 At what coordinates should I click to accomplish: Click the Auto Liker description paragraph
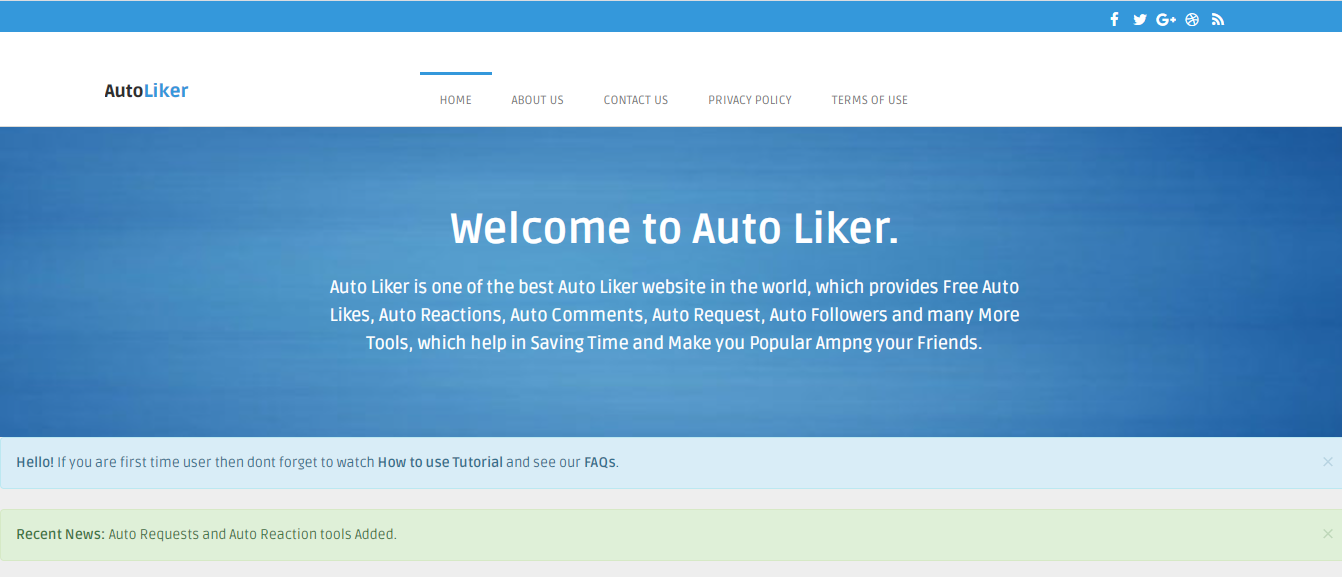[x=674, y=314]
